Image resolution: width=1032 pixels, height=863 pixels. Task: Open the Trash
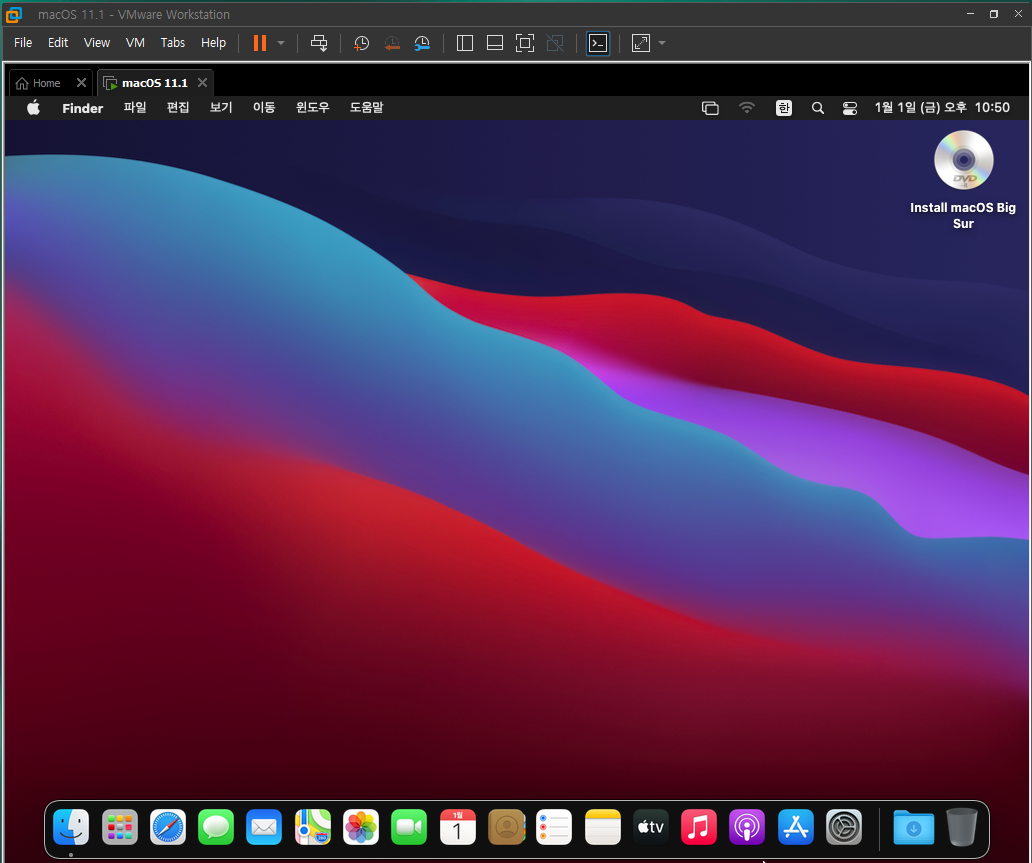click(x=962, y=827)
